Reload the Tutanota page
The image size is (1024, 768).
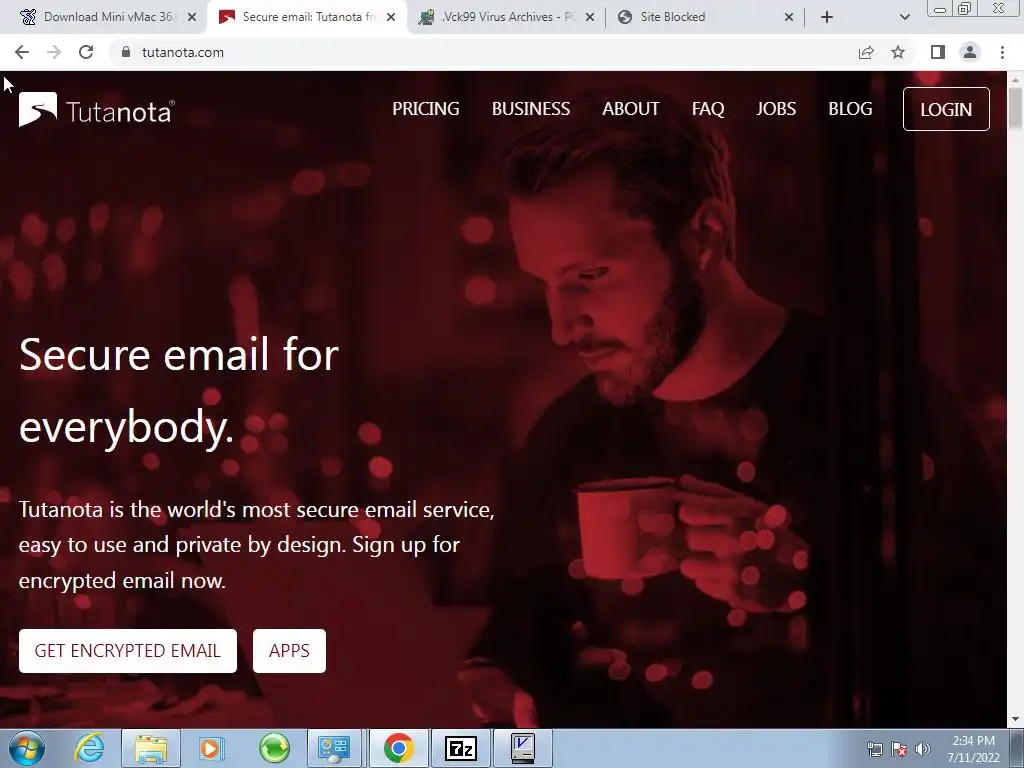tap(86, 52)
